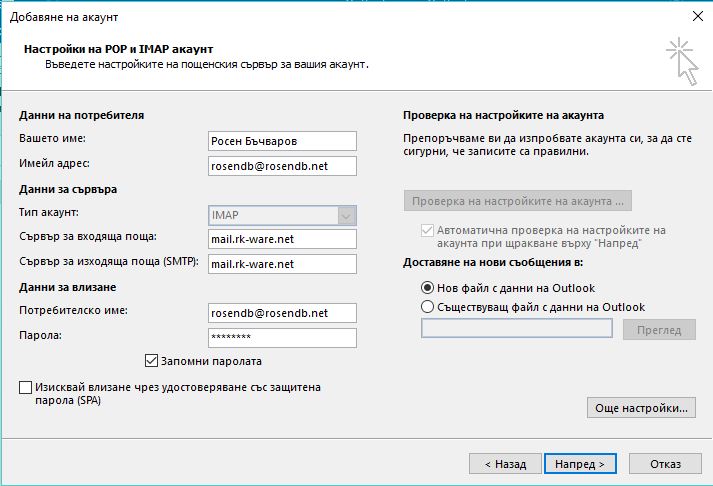Select Нов файл с данни на Outlook
This screenshot has width=713, height=486.
tap(427, 288)
